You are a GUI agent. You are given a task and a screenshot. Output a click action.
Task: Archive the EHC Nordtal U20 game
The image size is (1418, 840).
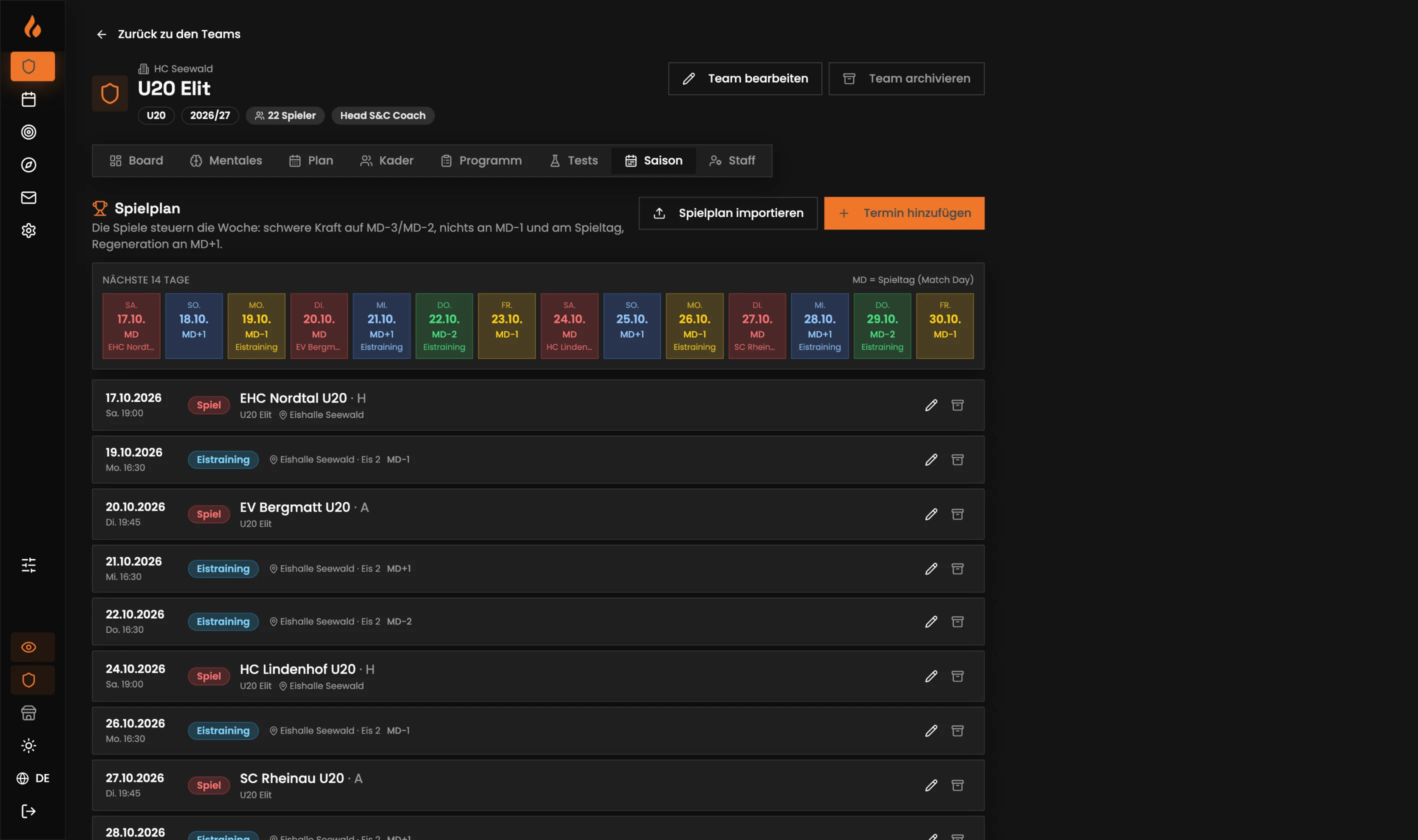(957, 405)
